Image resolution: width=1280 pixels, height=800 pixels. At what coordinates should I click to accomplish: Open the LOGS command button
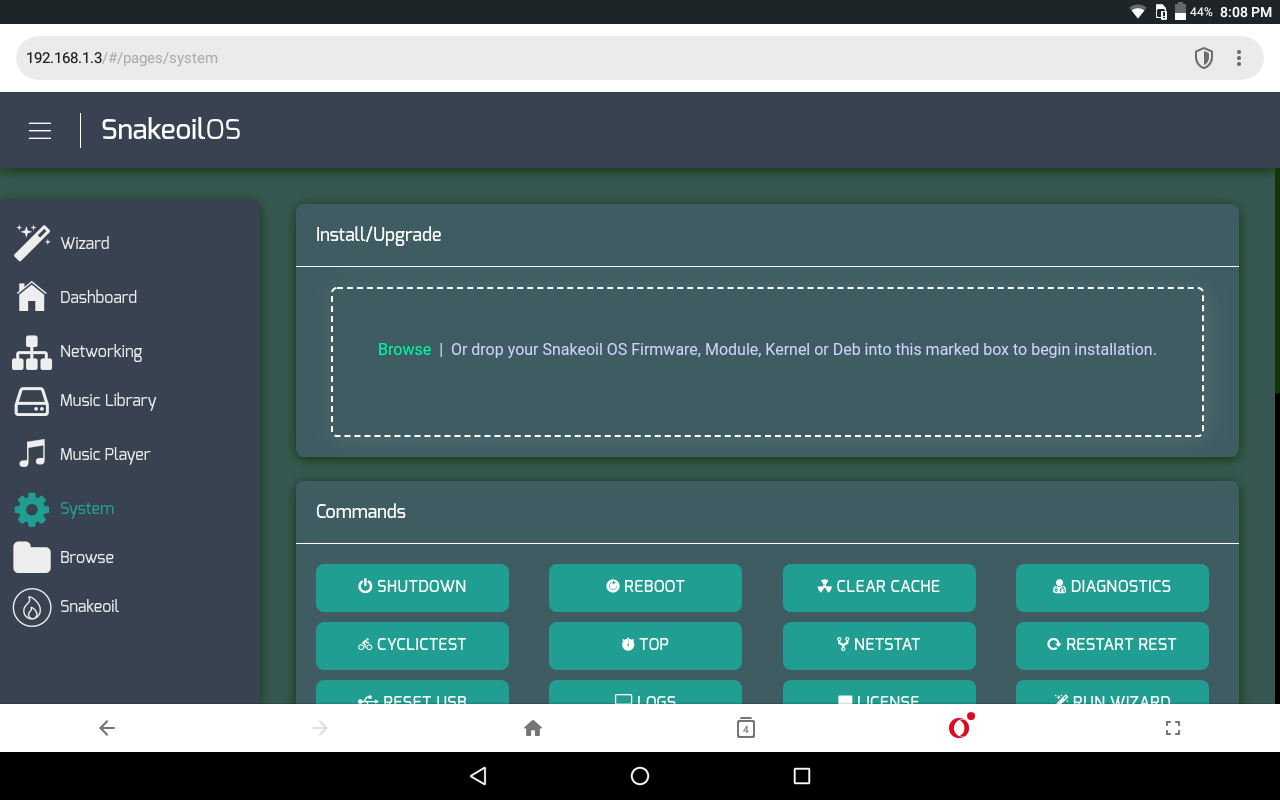tap(645, 693)
